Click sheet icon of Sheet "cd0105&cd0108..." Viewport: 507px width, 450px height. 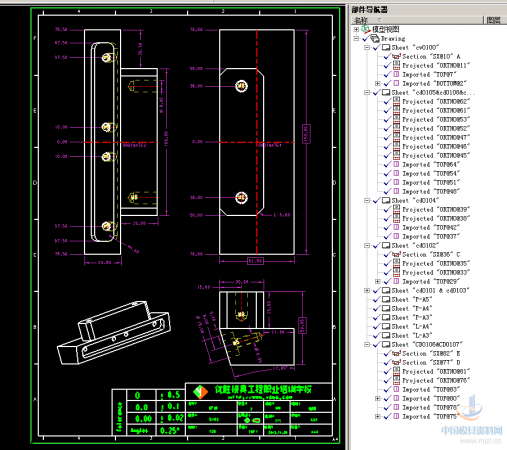pyautogui.click(x=386, y=92)
